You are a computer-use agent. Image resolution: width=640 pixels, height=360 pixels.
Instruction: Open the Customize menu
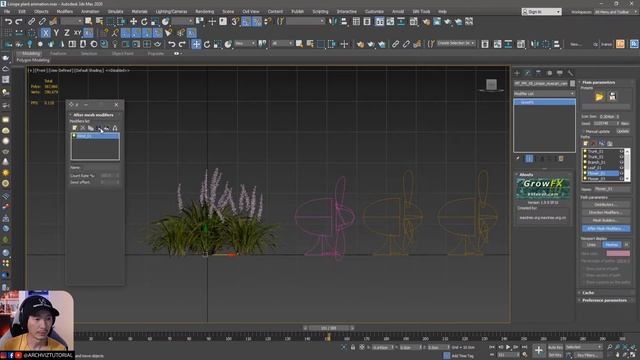click(374, 11)
